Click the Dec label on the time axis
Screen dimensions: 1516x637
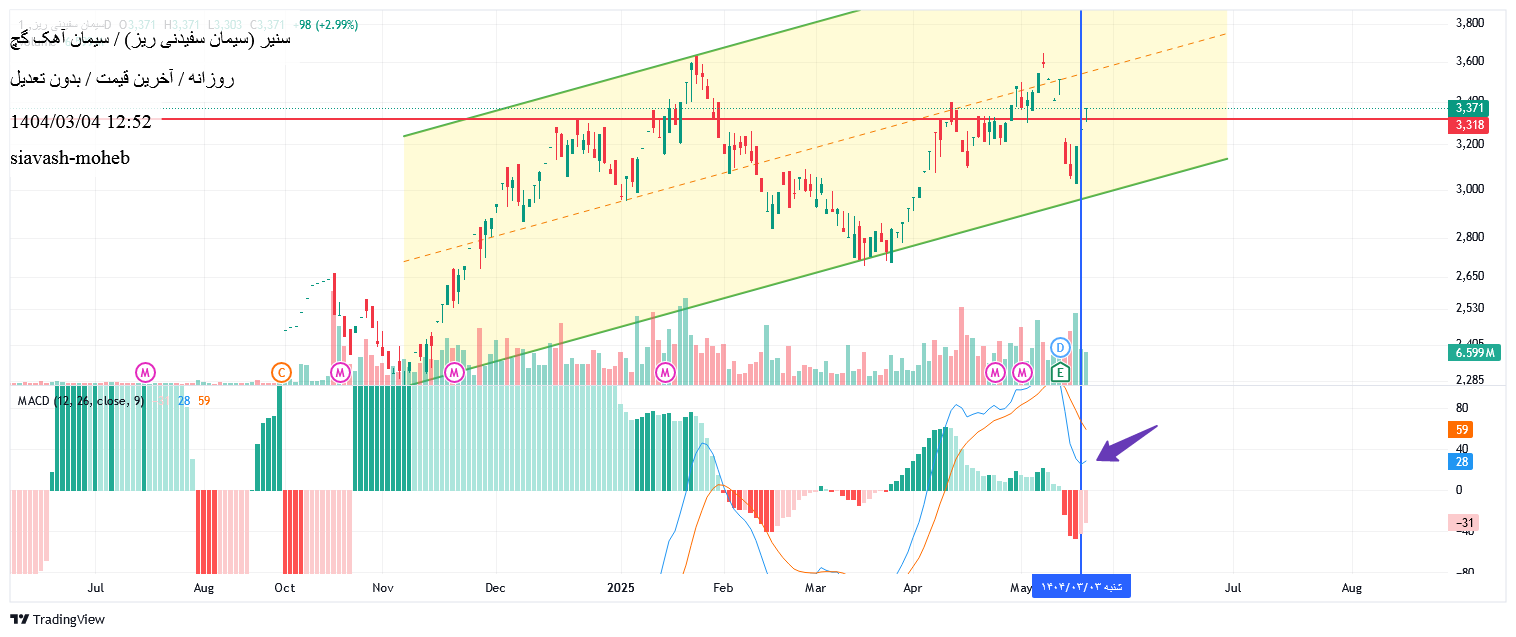pyautogui.click(x=495, y=588)
